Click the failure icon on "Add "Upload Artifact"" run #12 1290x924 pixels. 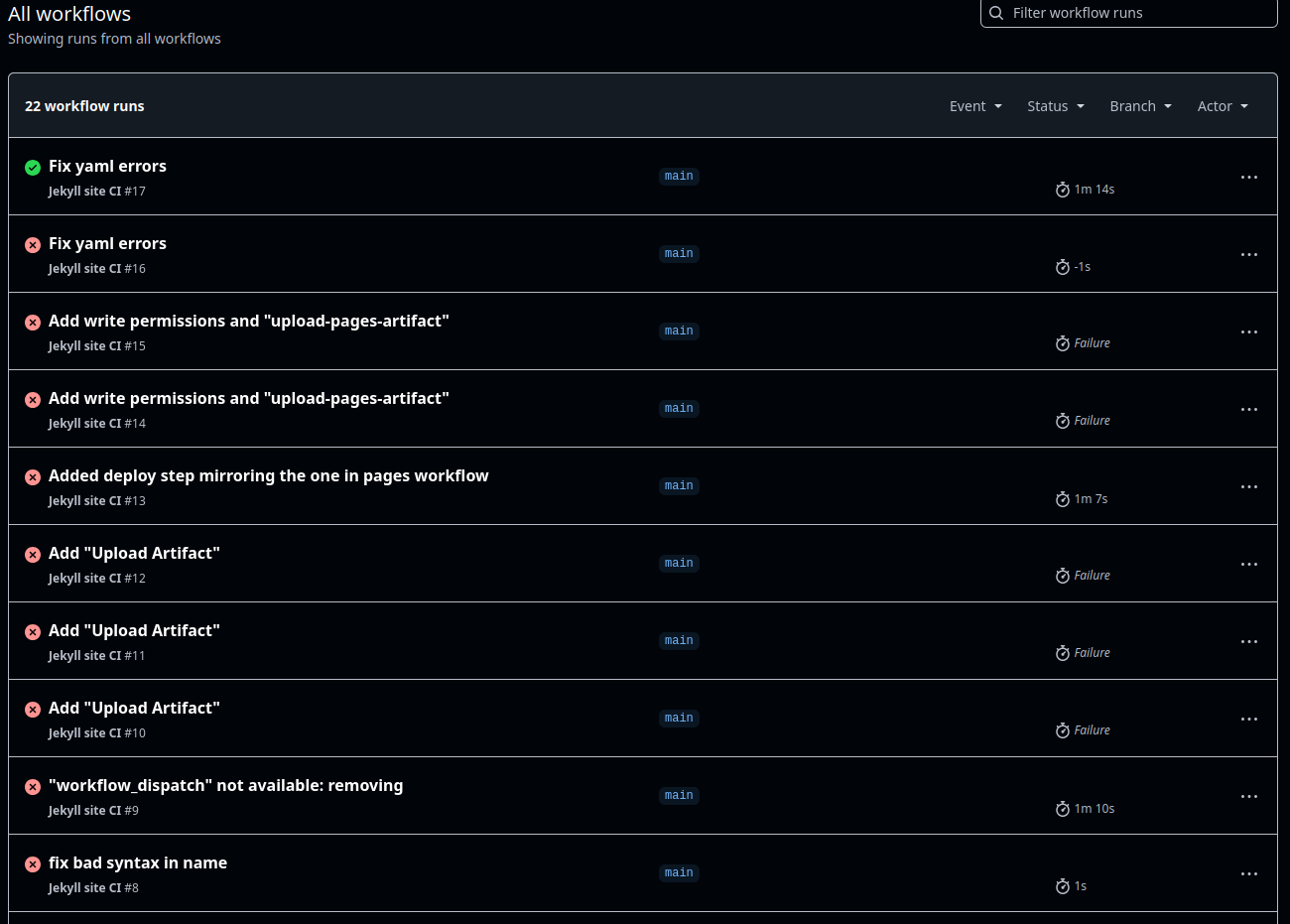32,554
